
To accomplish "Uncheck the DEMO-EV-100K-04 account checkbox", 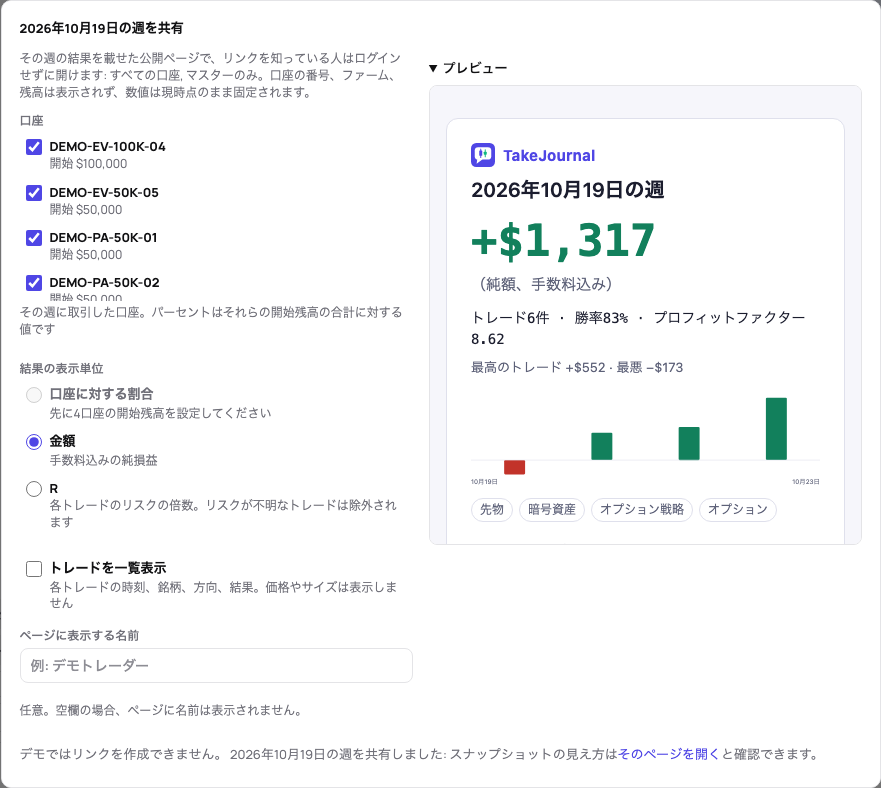I will point(34,147).
